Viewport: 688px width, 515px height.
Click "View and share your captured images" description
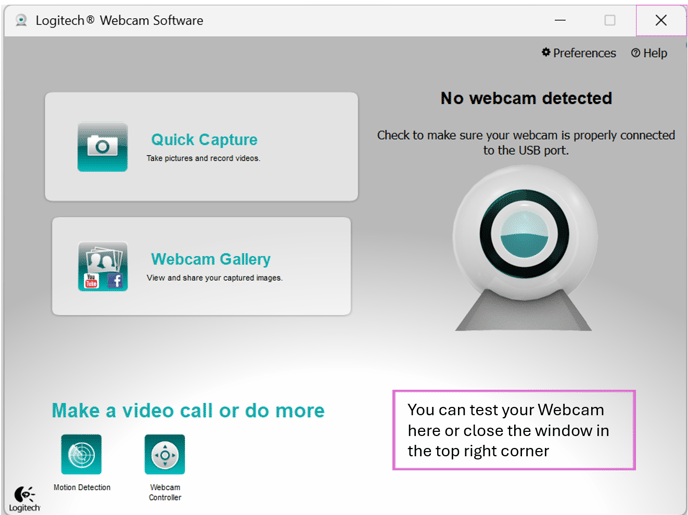pyautogui.click(x=214, y=278)
